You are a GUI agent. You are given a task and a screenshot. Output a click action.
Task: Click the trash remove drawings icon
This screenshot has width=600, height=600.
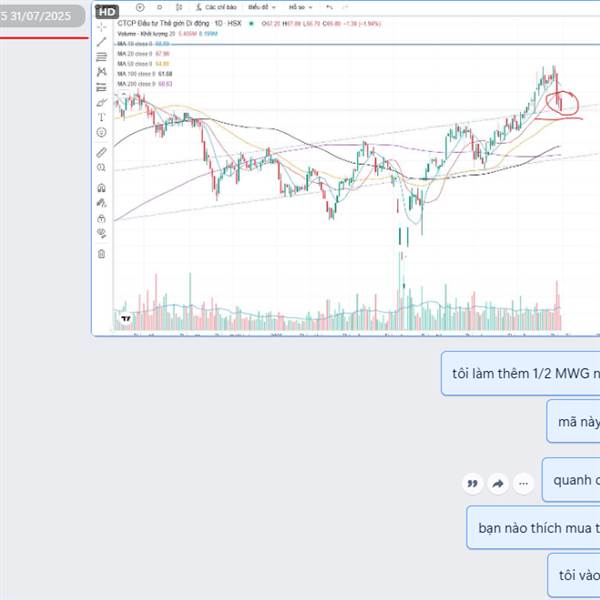(101, 254)
